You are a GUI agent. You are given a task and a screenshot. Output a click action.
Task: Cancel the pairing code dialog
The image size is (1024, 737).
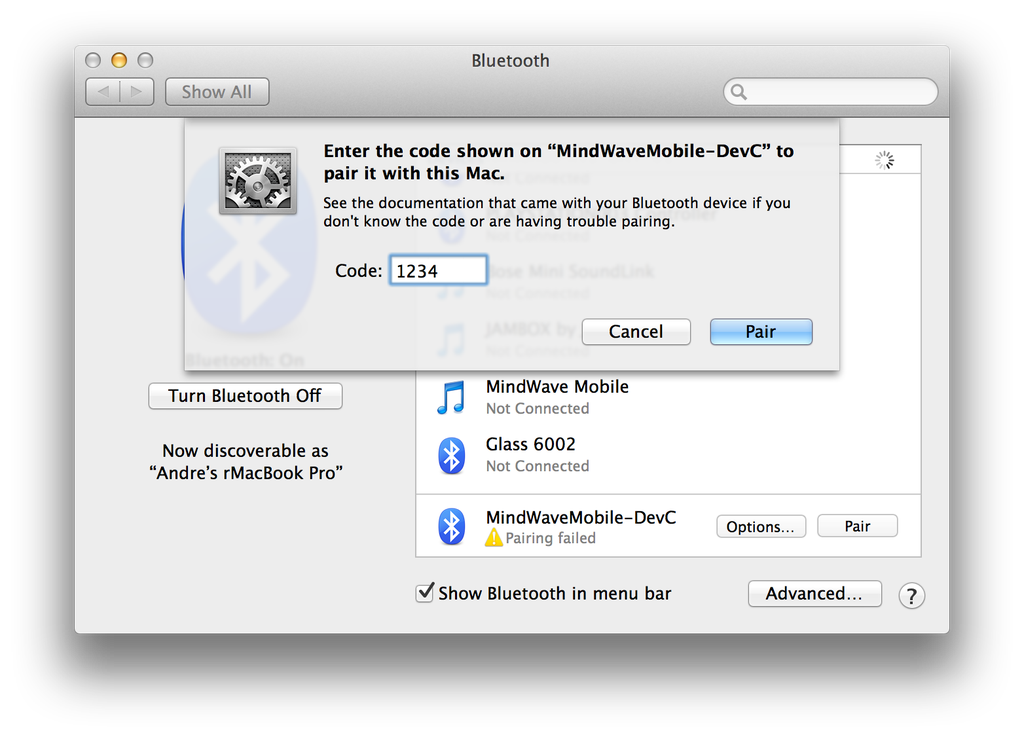[x=635, y=332]
